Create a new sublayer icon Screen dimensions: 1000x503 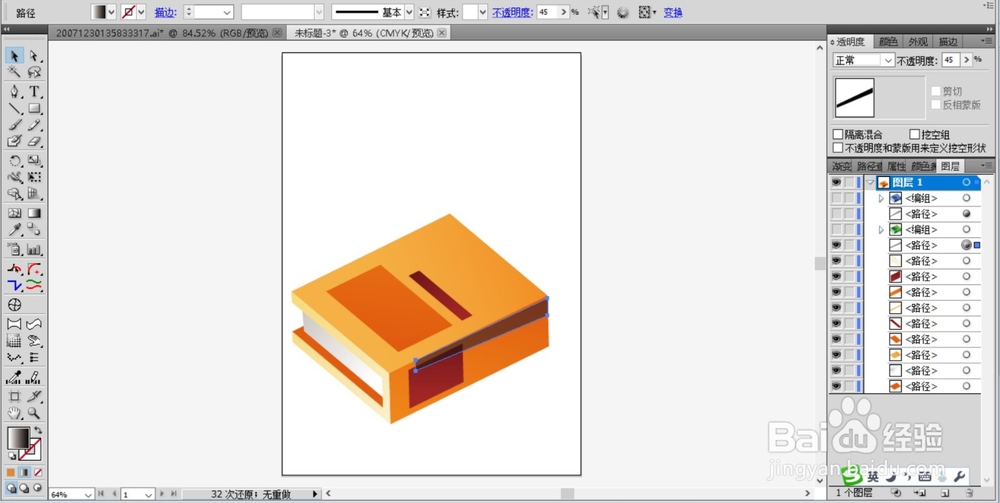[920, 493]
